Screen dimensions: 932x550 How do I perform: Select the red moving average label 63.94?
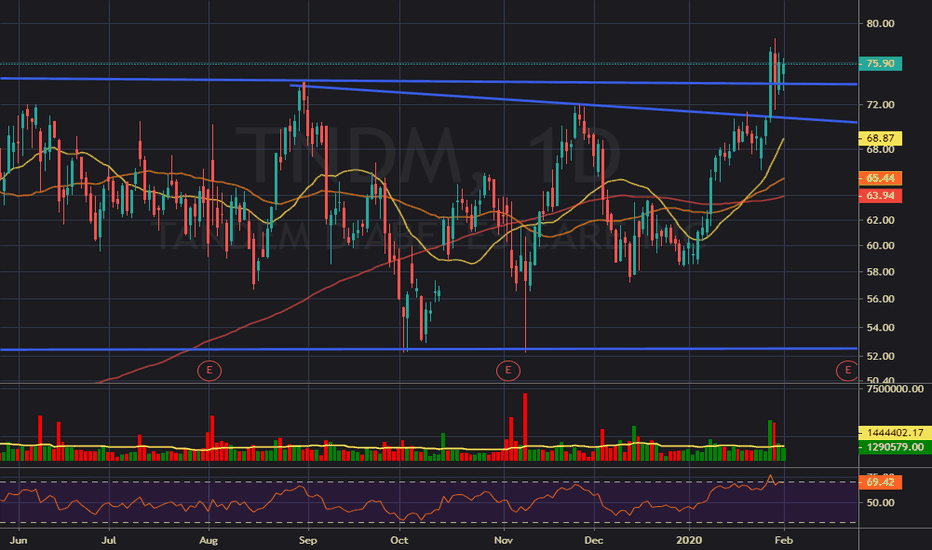point(880,196)
